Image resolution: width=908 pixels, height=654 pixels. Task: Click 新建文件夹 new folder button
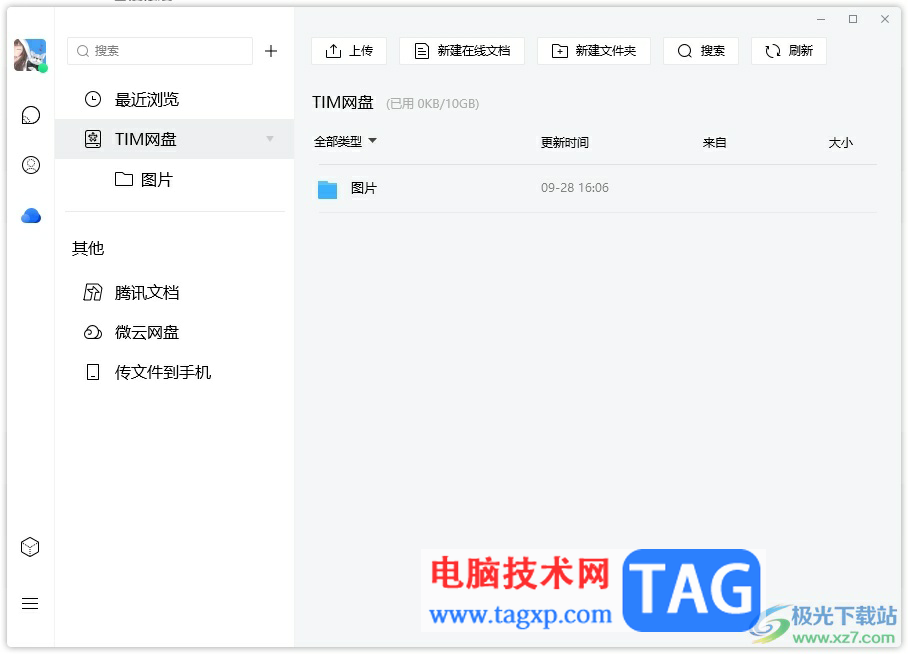(x=594, y=51)
